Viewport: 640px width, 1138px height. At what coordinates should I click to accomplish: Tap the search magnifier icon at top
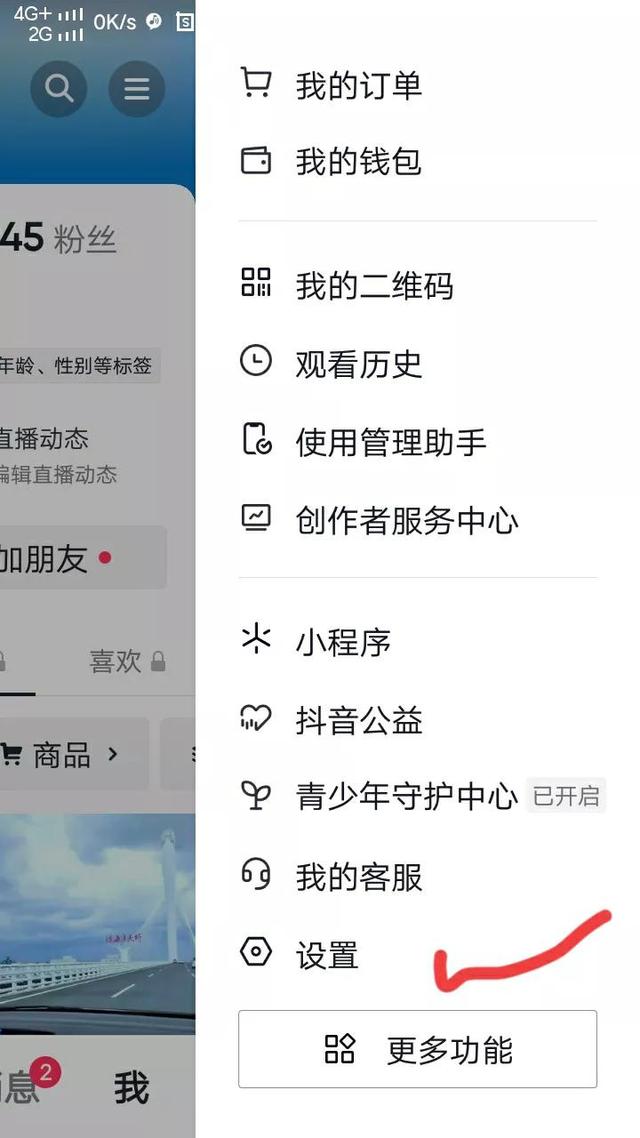(59, 89)
